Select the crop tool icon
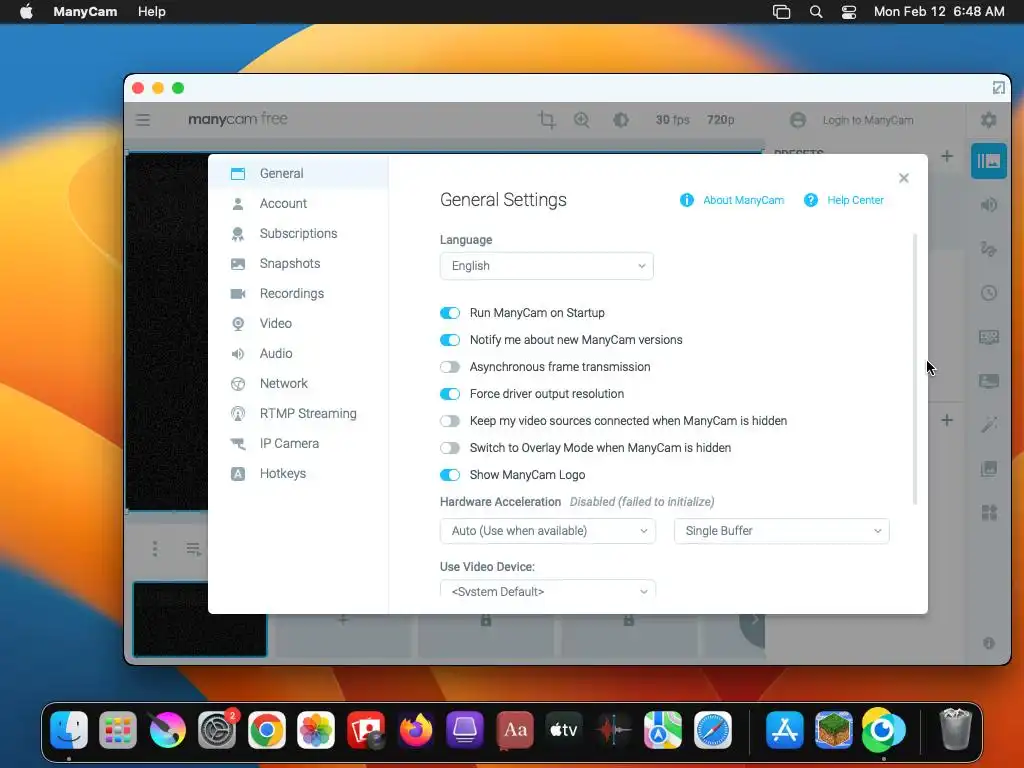 tap(547, 120)
